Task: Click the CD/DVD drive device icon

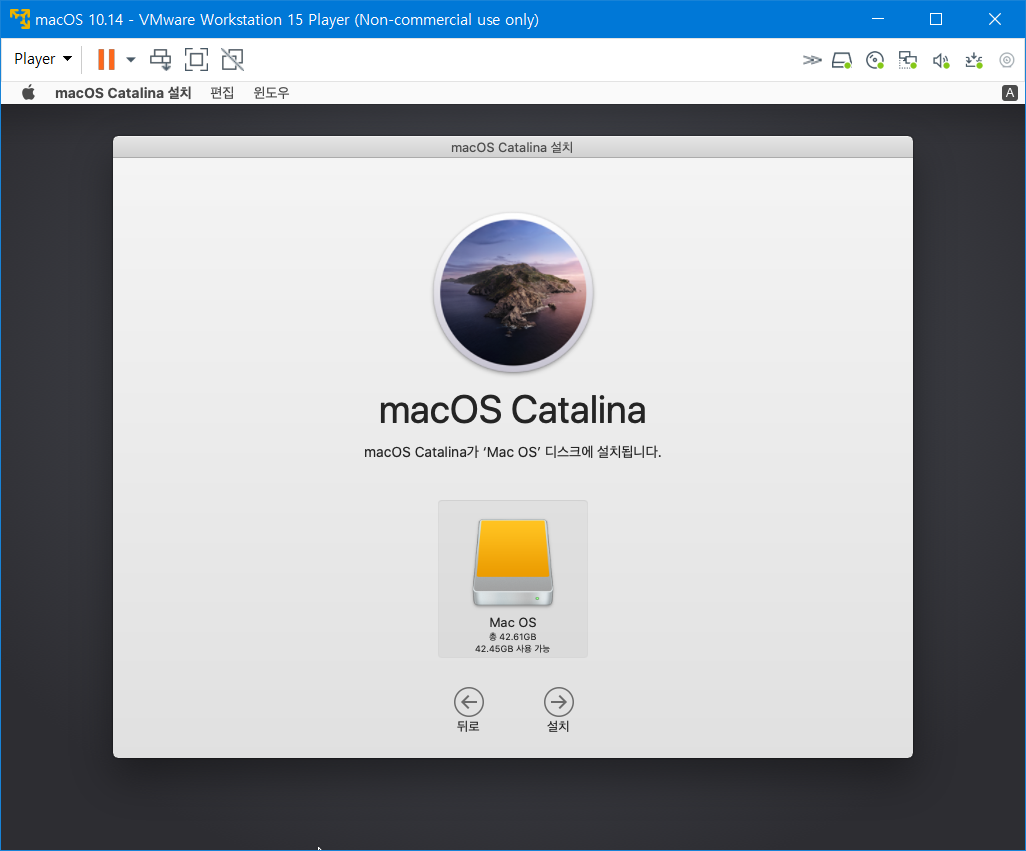Action: (875, 61)
